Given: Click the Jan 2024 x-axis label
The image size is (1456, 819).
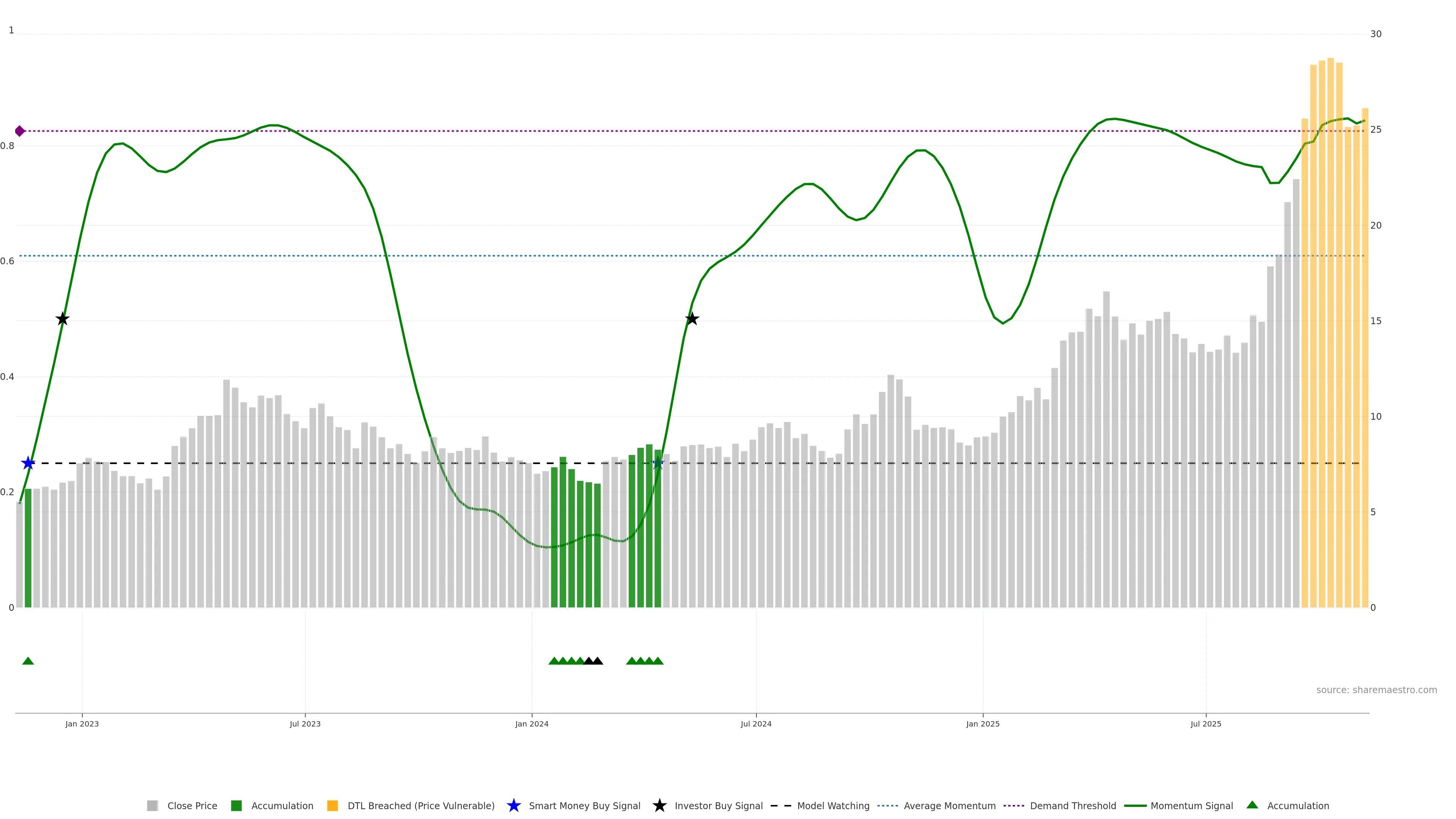Looking at the screenshot, I should (531, 723).
